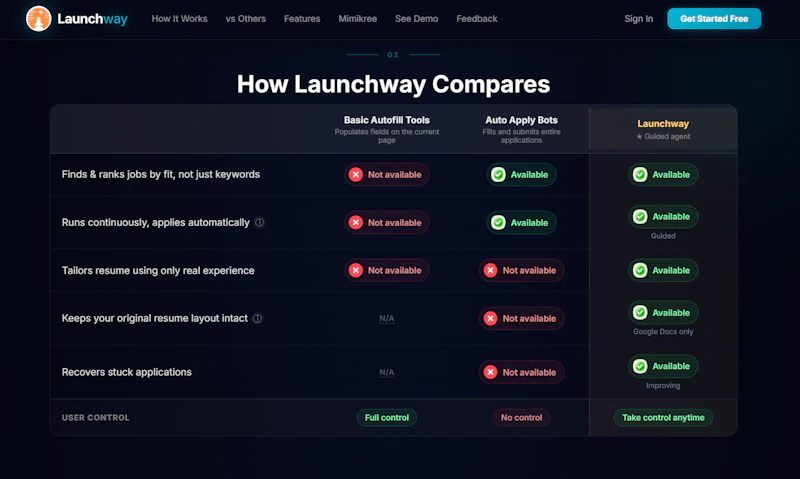The height and width of the screenshot is (479, 800).
Task: Click red X icon in Auto Apply Bots Keeps layout row
Action: (490, 318)
